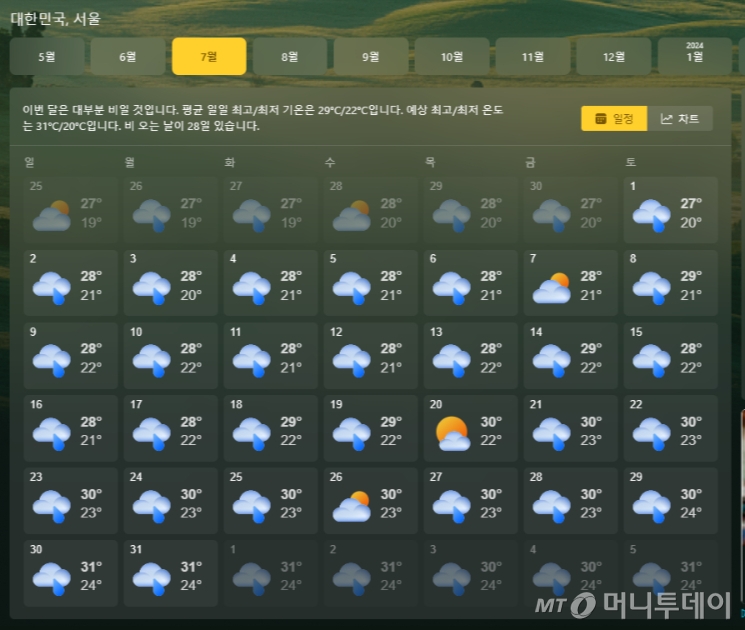745x630 pixels.
Task: Open the July 4 forecast card
Action: (x=271, y=283)
